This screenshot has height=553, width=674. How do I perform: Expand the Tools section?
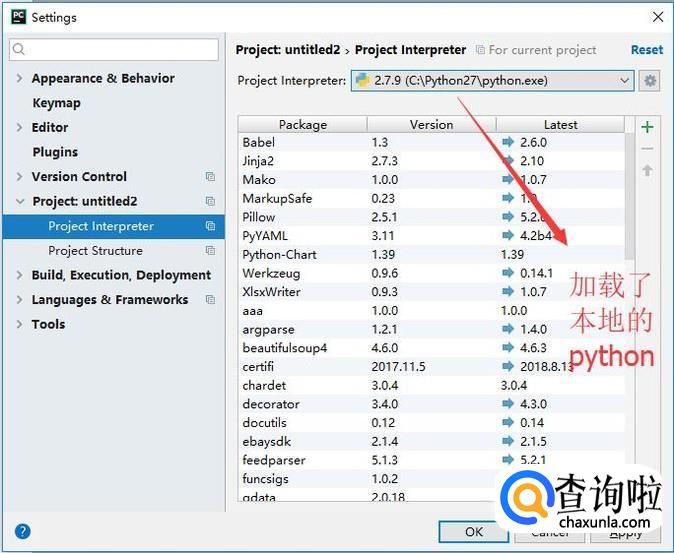point(19,324)
